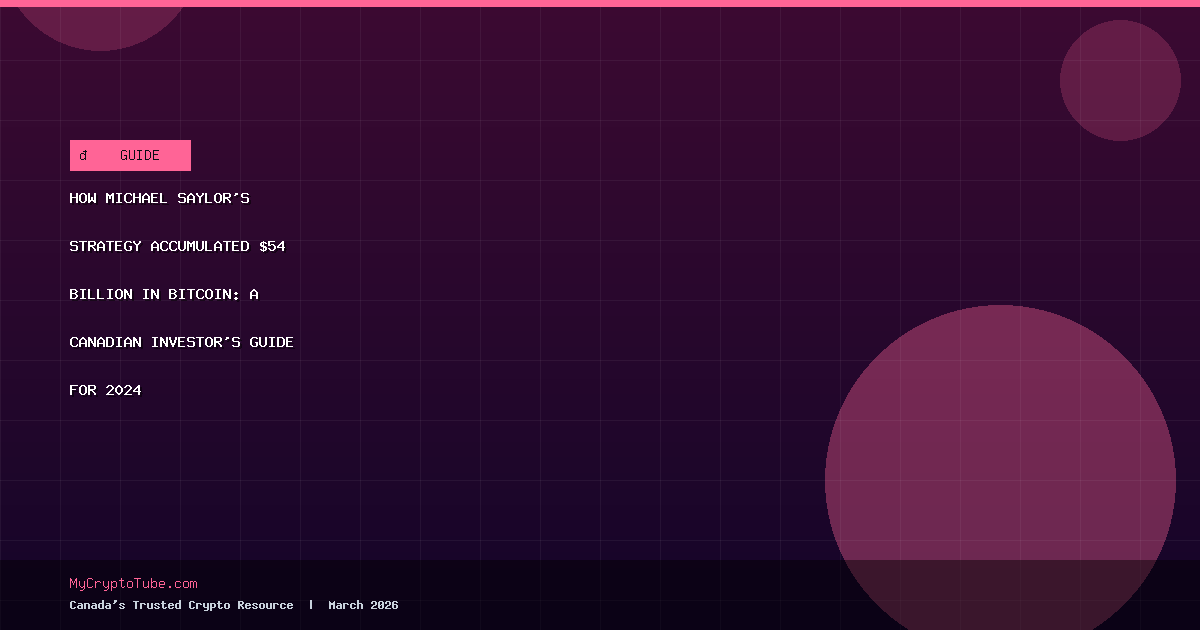Click the GUIDE label in the badge

[x=139, y=156]
